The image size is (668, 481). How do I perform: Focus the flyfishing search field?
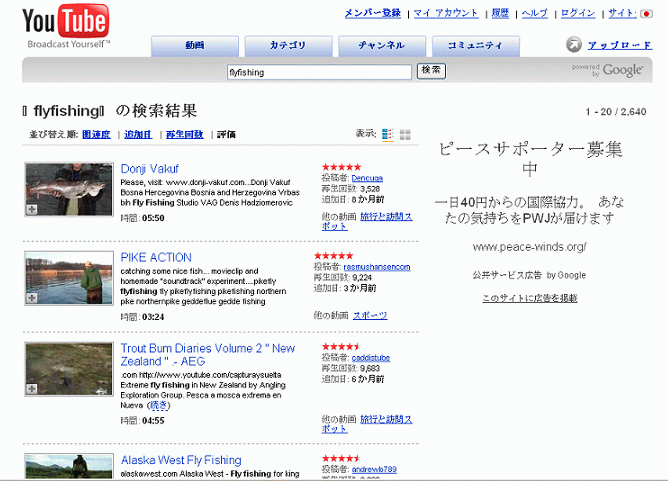(320, 72)
